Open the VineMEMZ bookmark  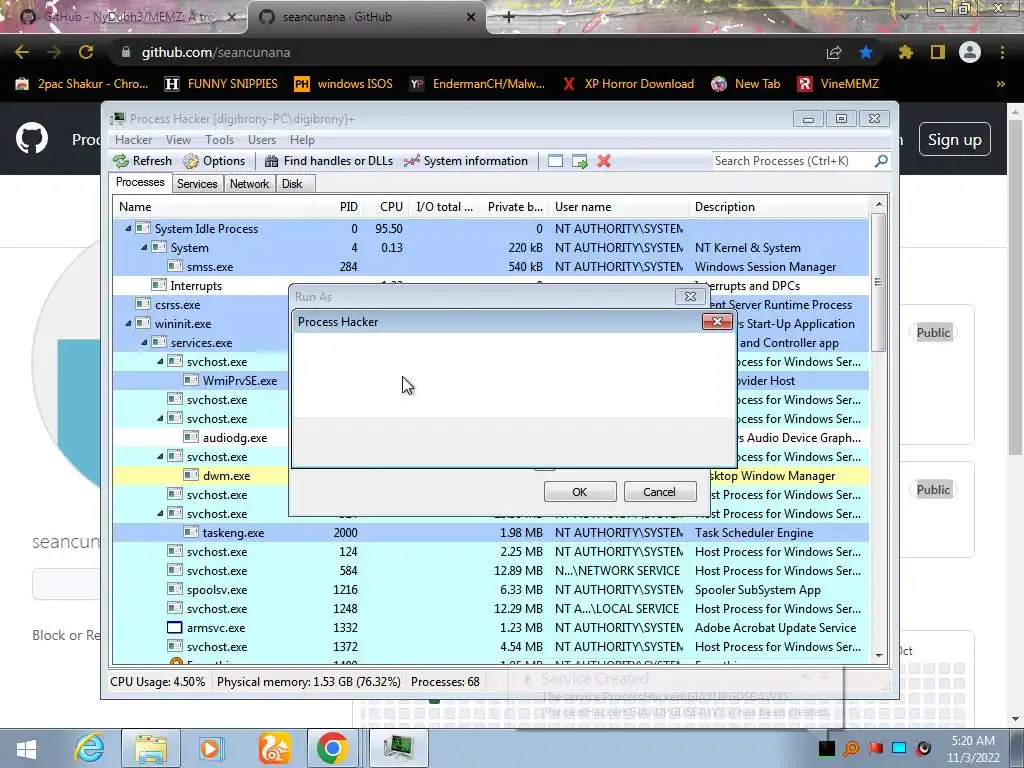pos(839,84)
